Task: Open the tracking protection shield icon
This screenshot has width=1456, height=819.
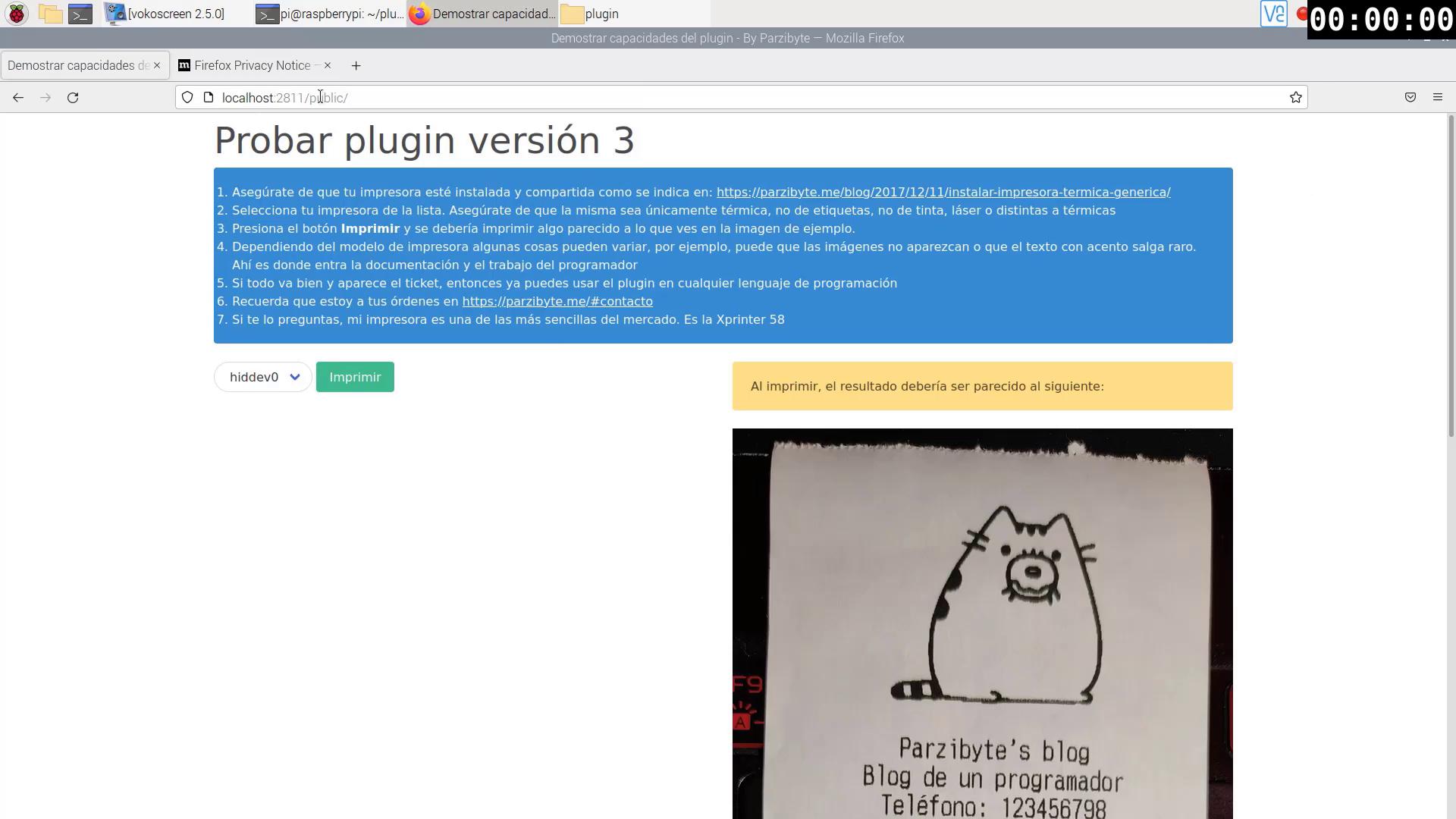Action: pyautogui.click(x=187, y=97)
